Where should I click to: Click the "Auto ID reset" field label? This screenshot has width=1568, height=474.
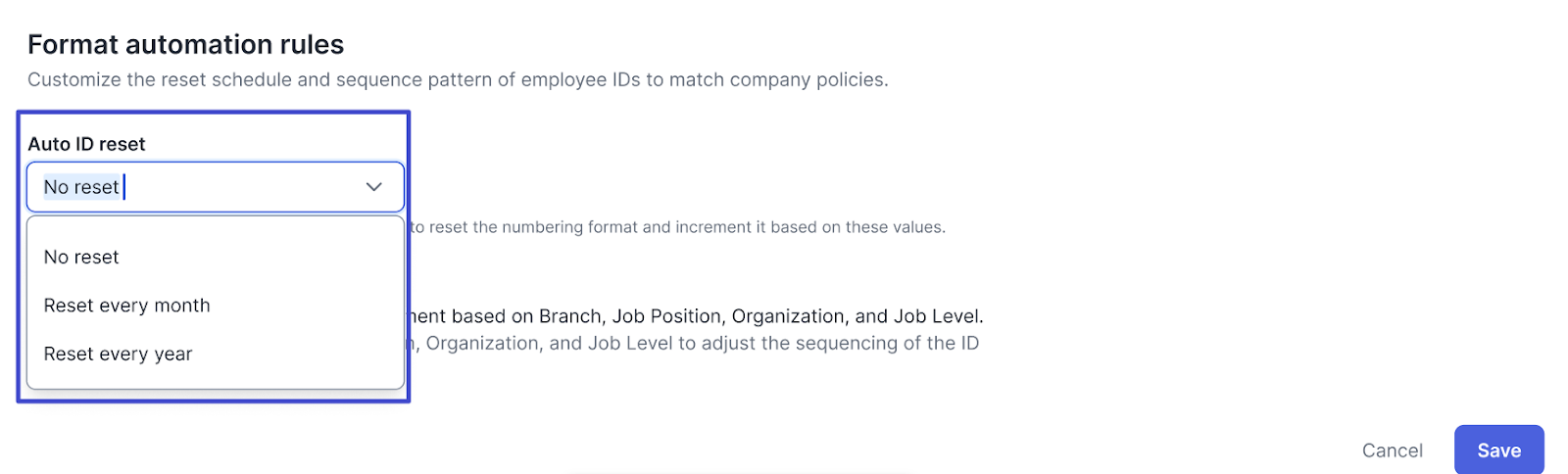click(x=86, y=144)
